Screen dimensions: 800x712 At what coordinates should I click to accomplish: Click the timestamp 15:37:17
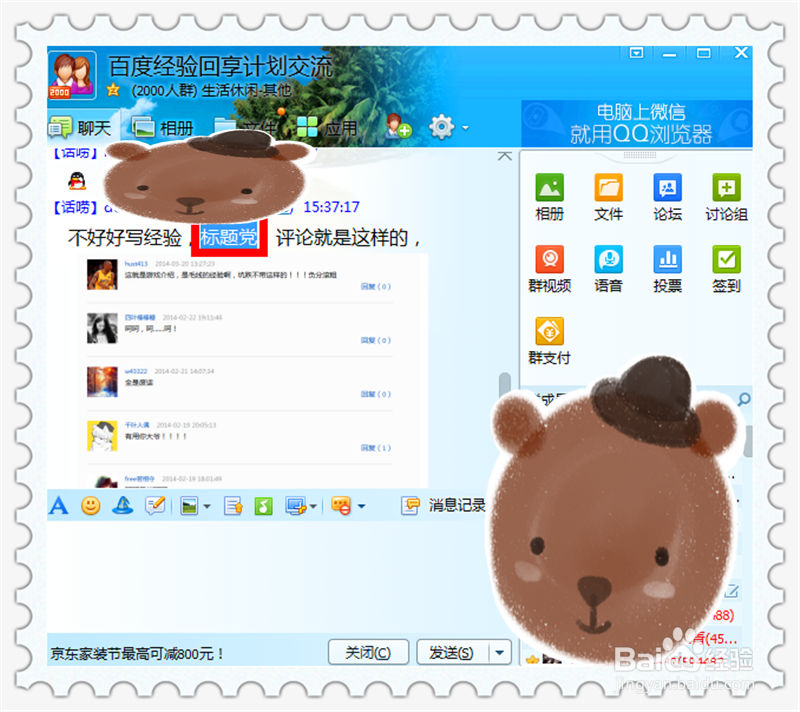[x=331, y=207]
